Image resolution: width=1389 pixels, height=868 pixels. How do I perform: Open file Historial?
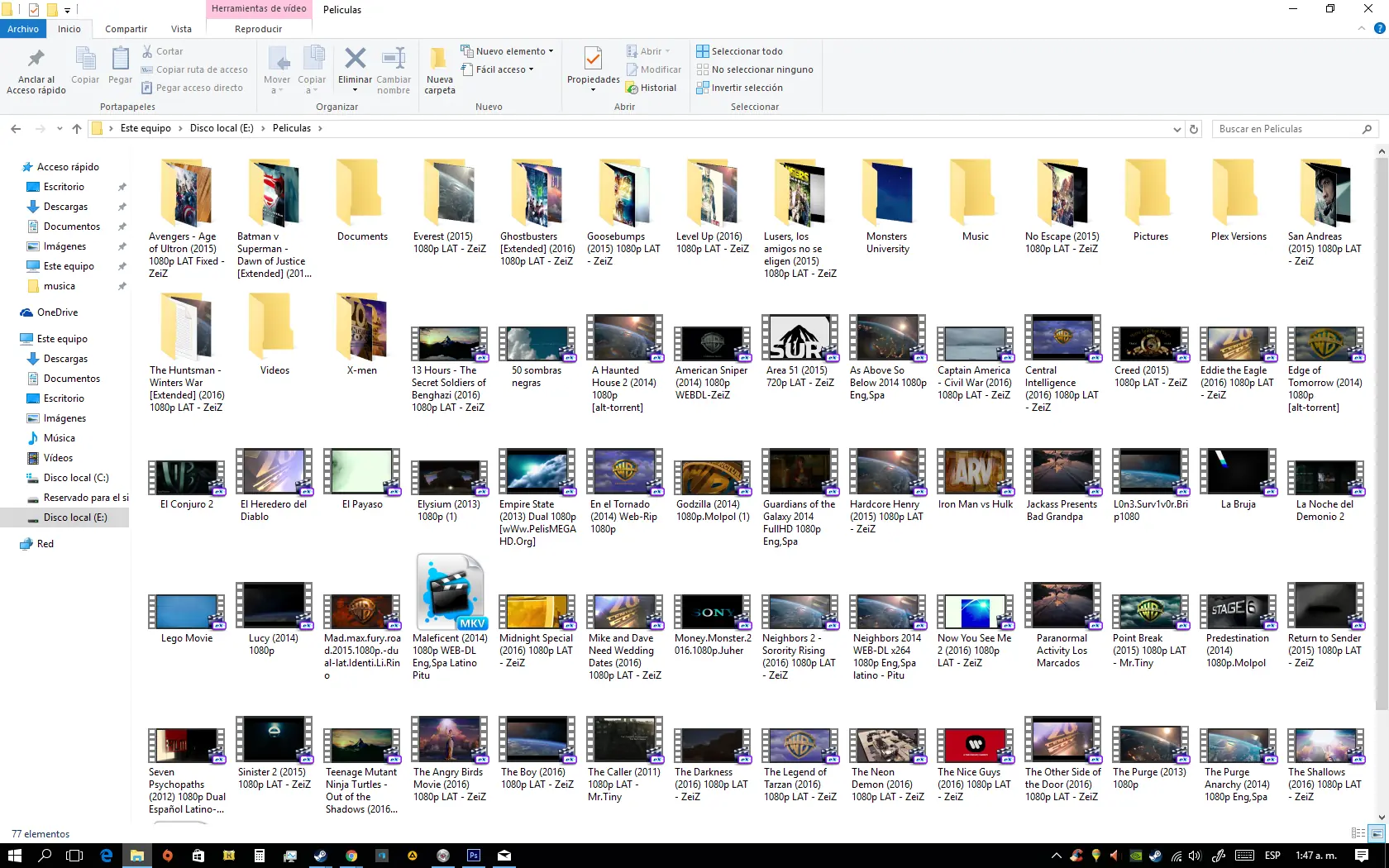(x=651, y=88)
